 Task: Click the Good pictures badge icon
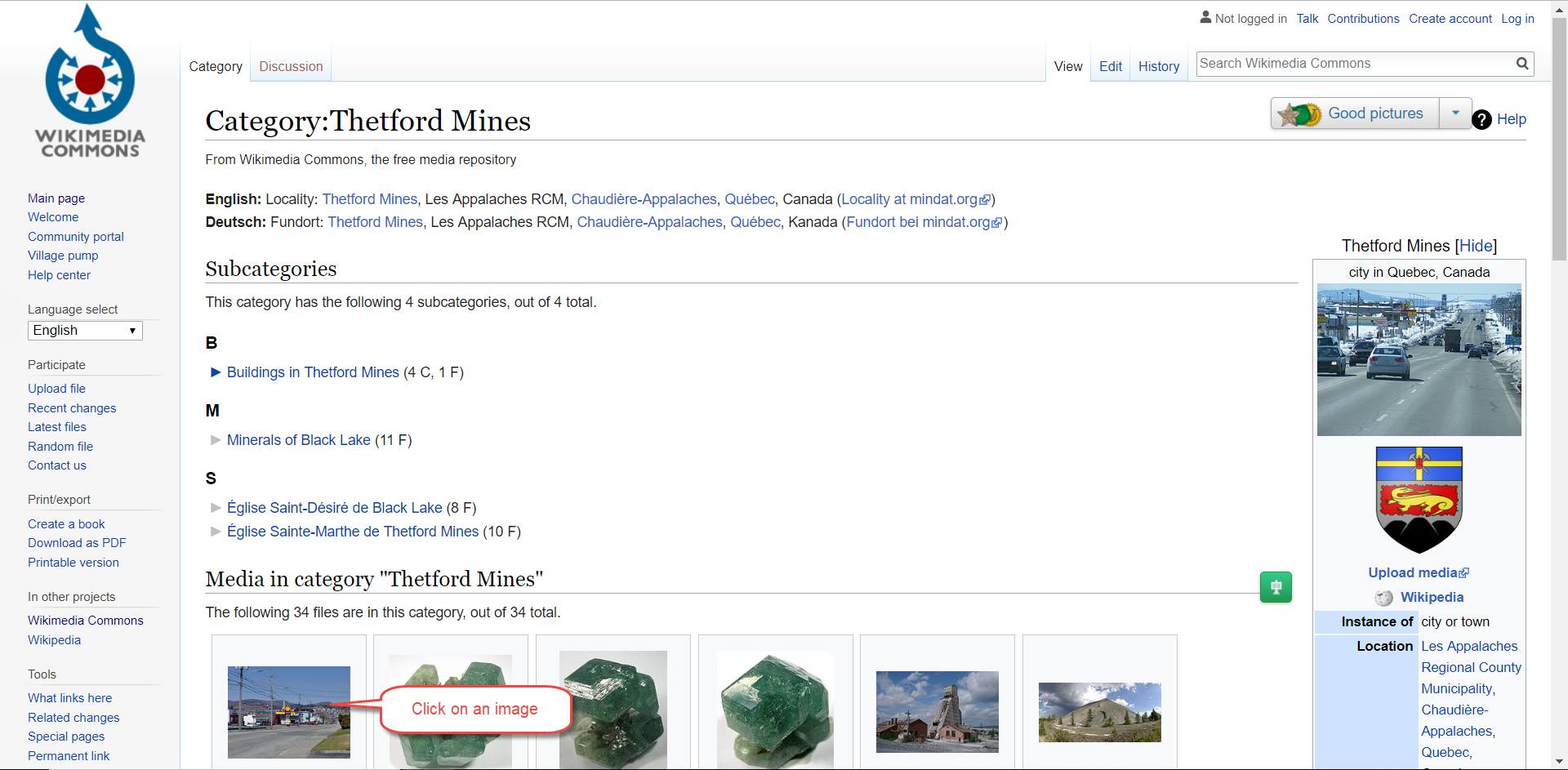click(1300, 113)
